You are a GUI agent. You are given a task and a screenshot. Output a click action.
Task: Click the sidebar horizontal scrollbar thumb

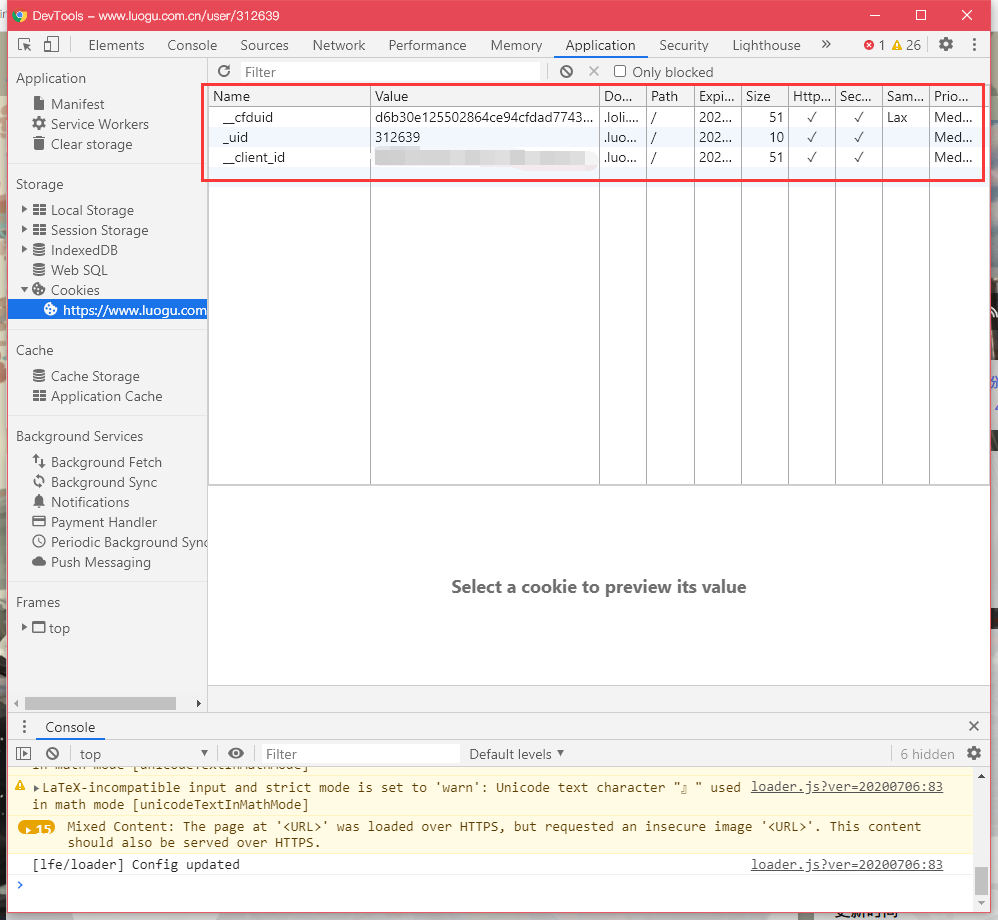(x=100, y=703)
